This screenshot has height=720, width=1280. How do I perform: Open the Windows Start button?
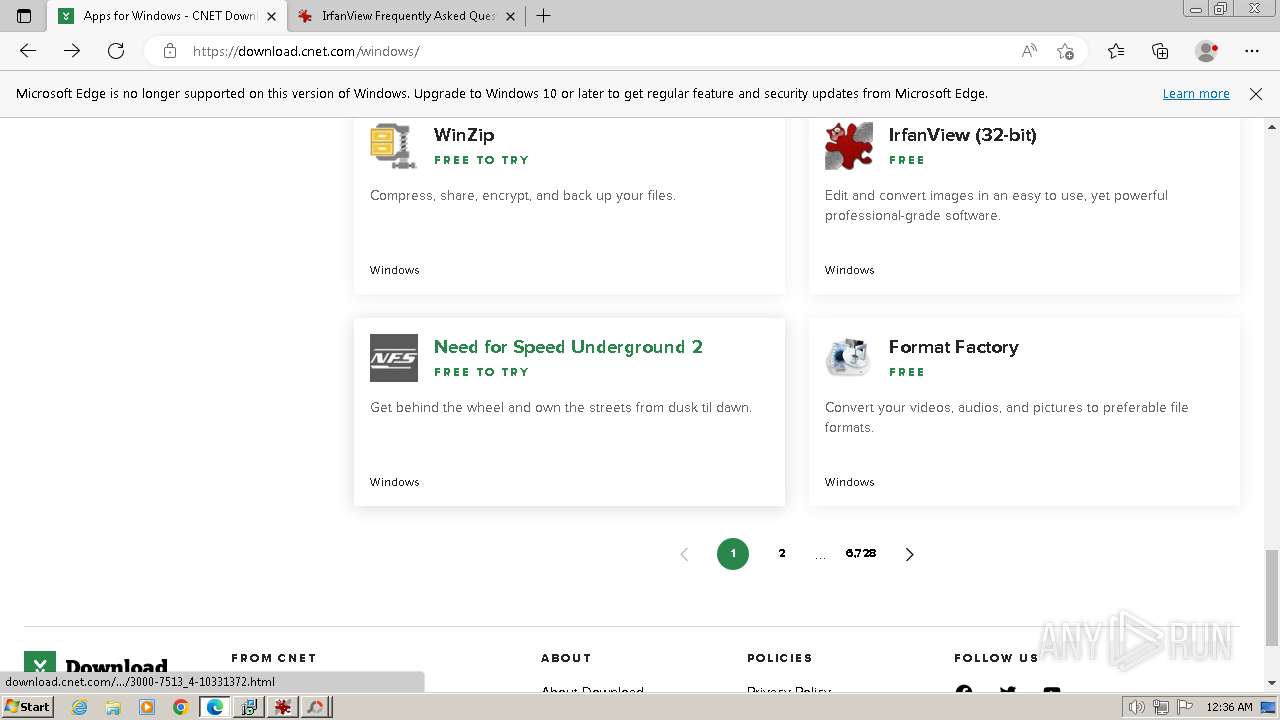point(27,707)
